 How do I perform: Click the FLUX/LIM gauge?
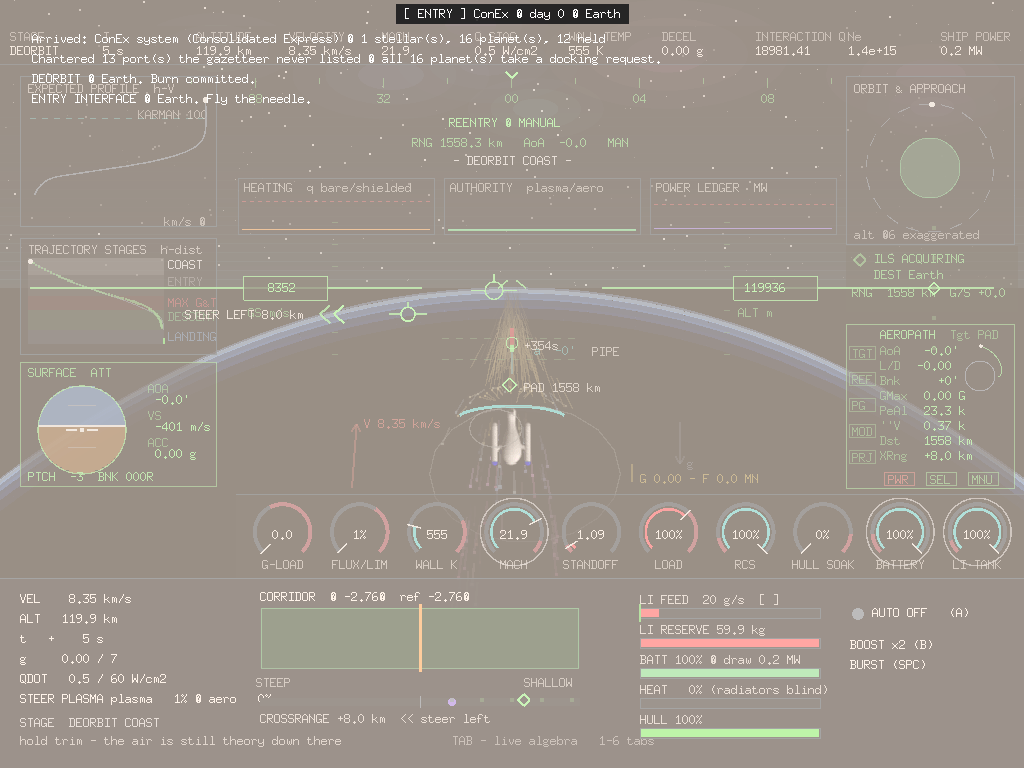point(359,532)
